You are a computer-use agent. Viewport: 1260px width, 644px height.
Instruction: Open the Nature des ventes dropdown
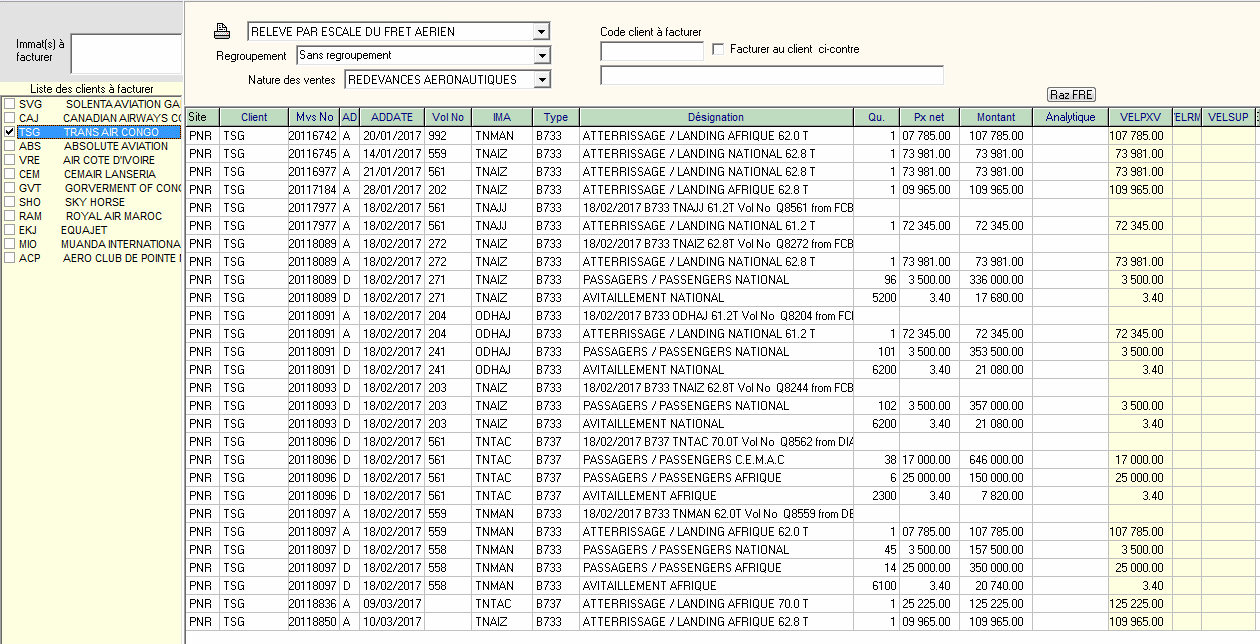(x=541, y=79)
